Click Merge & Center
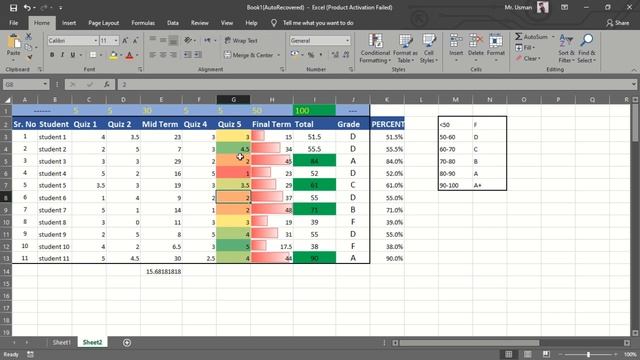640x360 pixels. (x=249, y=55)
